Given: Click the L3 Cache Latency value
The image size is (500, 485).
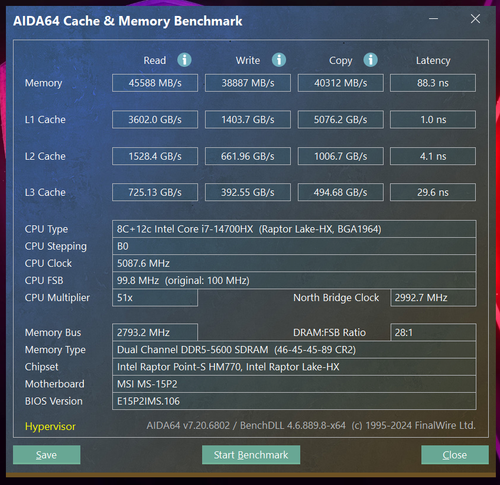Looking at the screenshot, I should click(x=433, y=192).
